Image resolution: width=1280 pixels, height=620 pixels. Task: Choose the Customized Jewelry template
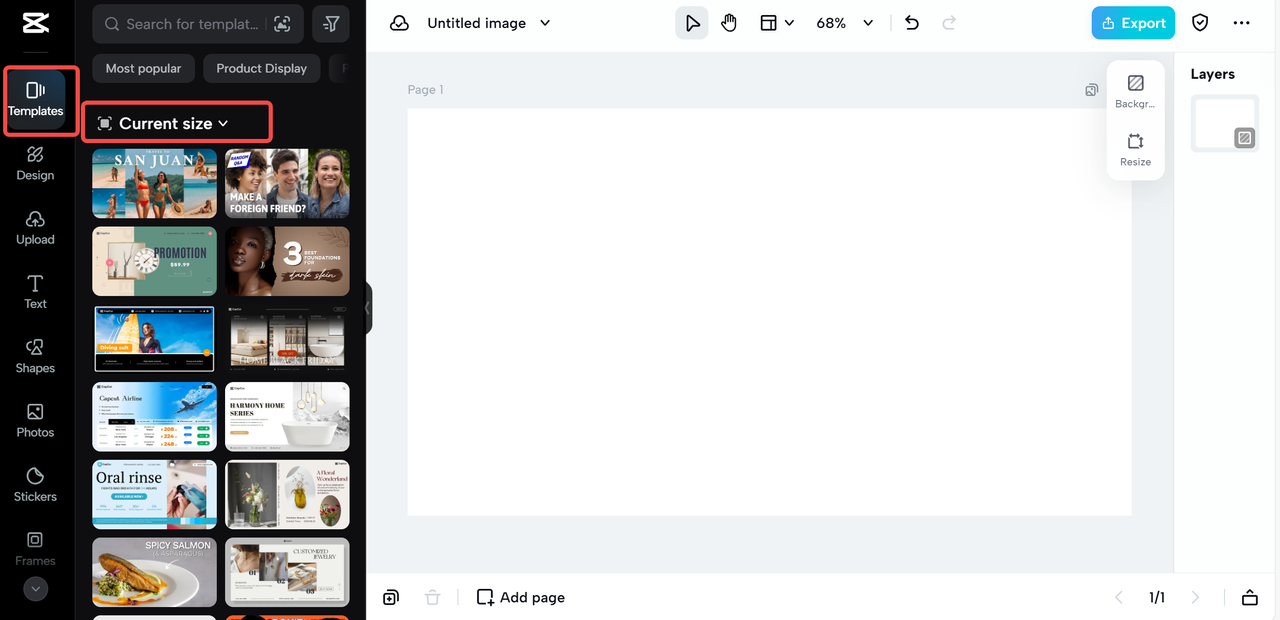click(287, 572)
